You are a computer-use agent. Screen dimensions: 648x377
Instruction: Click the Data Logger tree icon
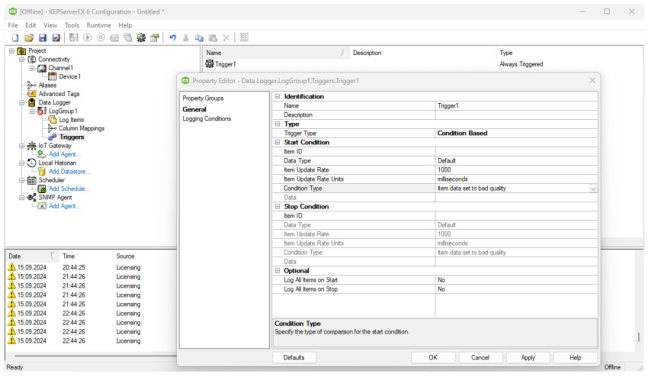click(x=32, y=103)
